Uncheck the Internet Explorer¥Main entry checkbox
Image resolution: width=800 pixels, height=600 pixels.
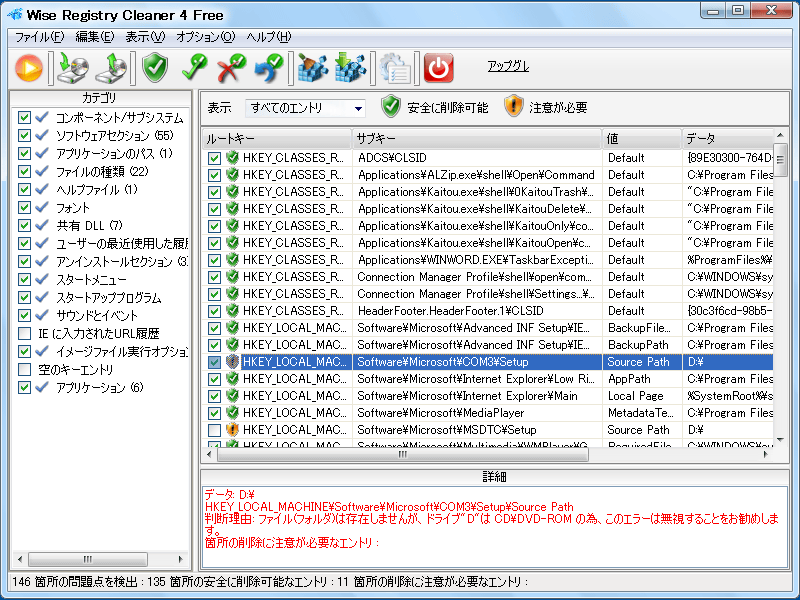[214, 396]
